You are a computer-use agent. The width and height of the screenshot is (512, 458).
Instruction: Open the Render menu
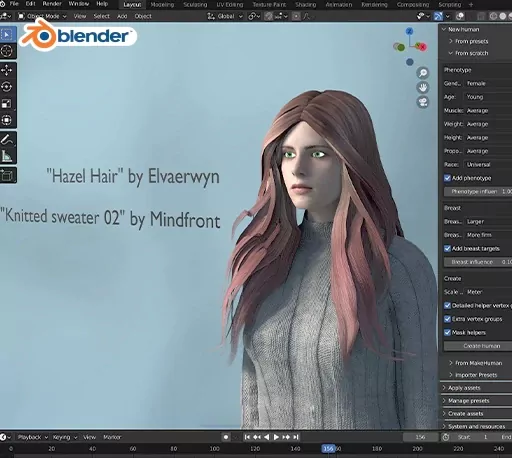tap(52, 4)
